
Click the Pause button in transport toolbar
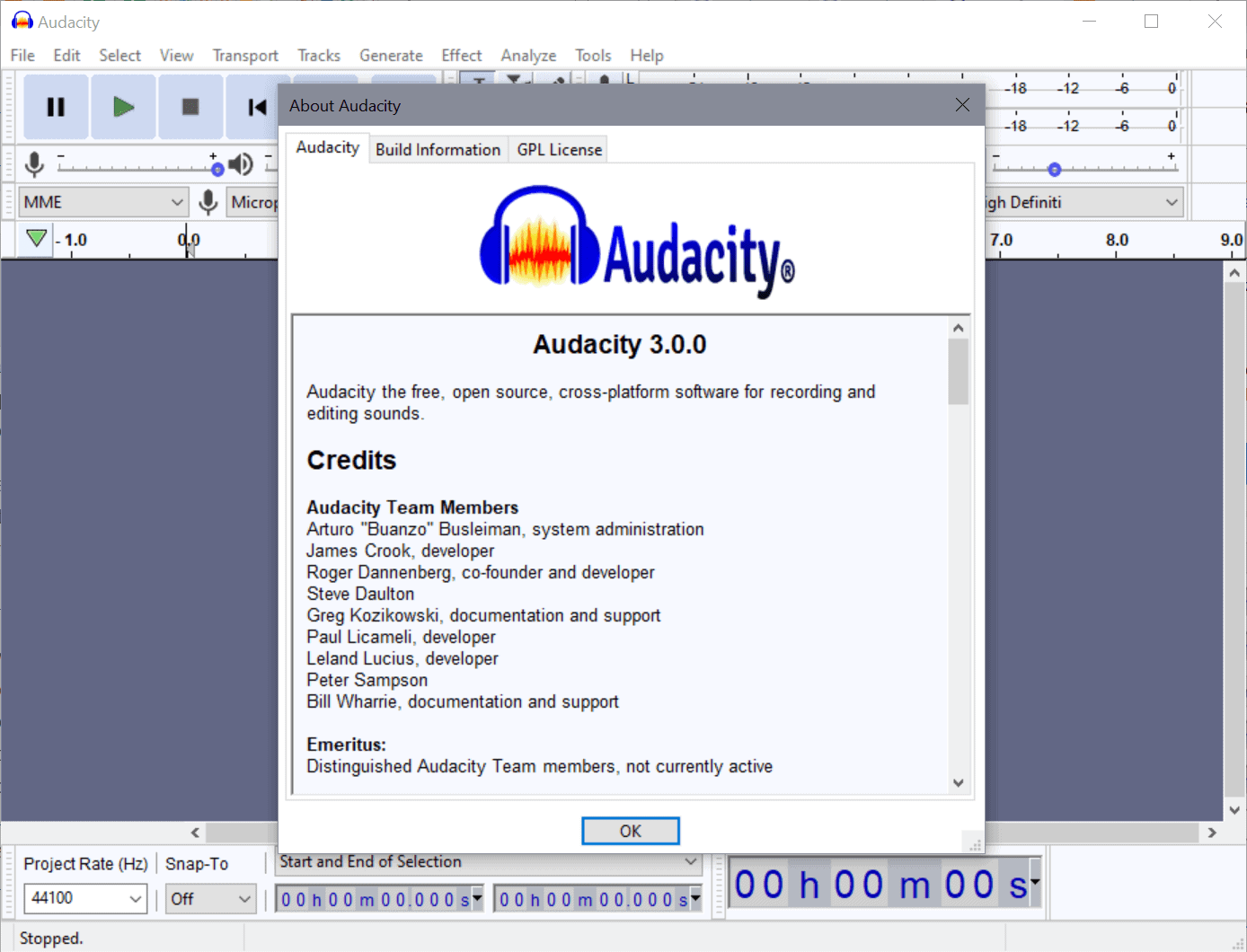click(56, 107)
